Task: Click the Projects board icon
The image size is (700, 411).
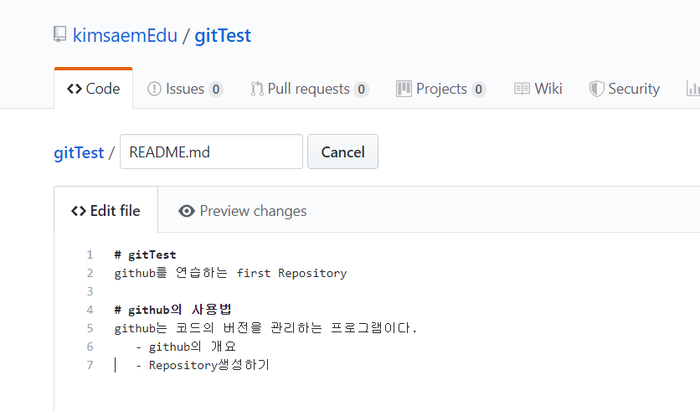Action: tap(404, 89)
